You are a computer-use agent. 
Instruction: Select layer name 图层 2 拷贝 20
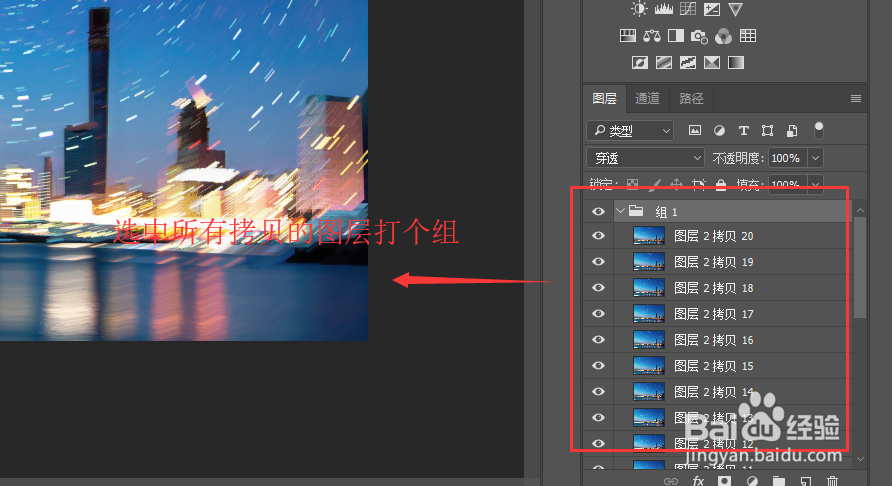[x=713, y=236]
